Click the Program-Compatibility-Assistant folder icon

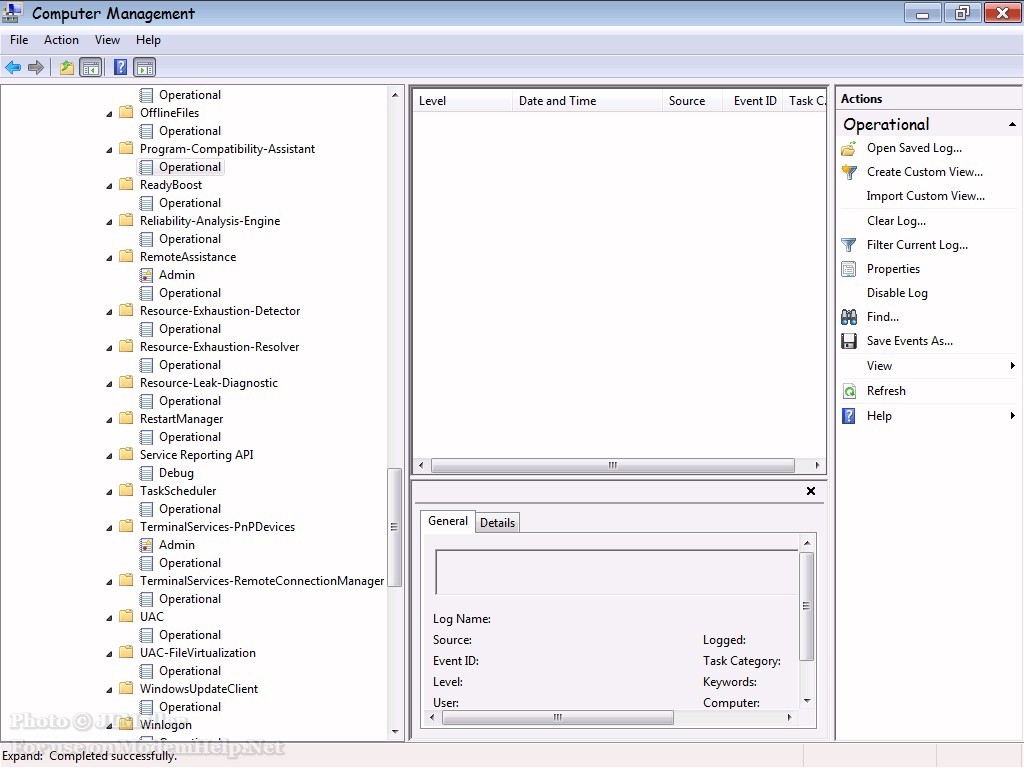point(126,148)
